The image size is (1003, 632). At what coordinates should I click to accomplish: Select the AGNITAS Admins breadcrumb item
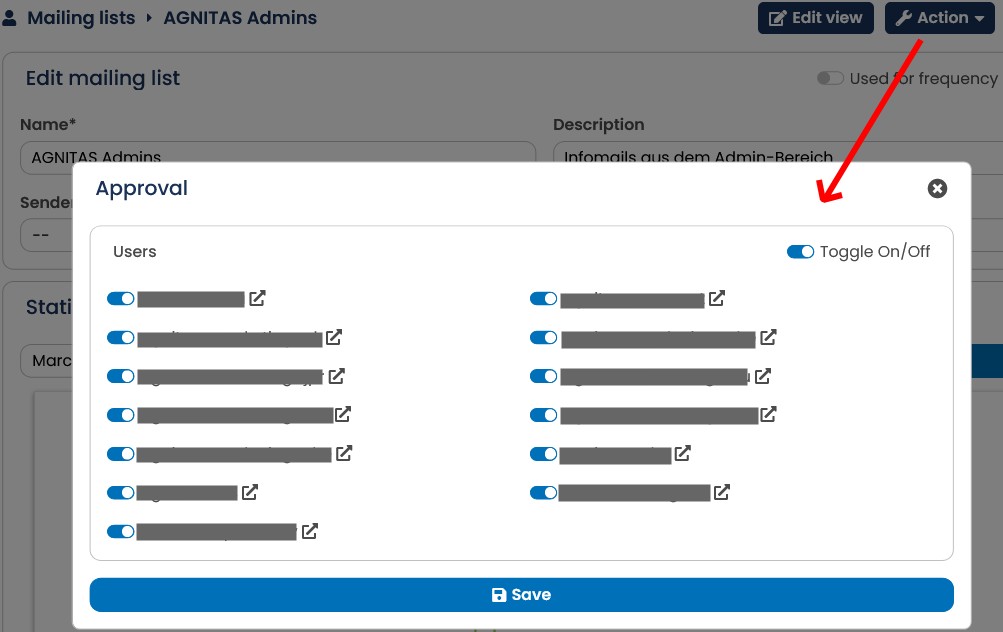click(240, 18)
